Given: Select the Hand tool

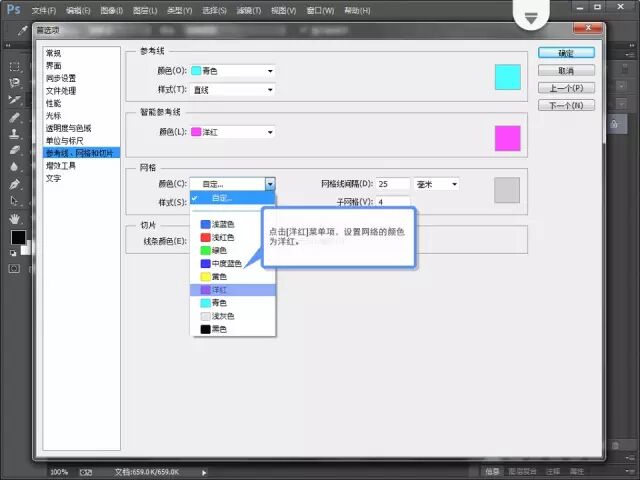Looking at the screenshot, I should (x=15, y=219).
